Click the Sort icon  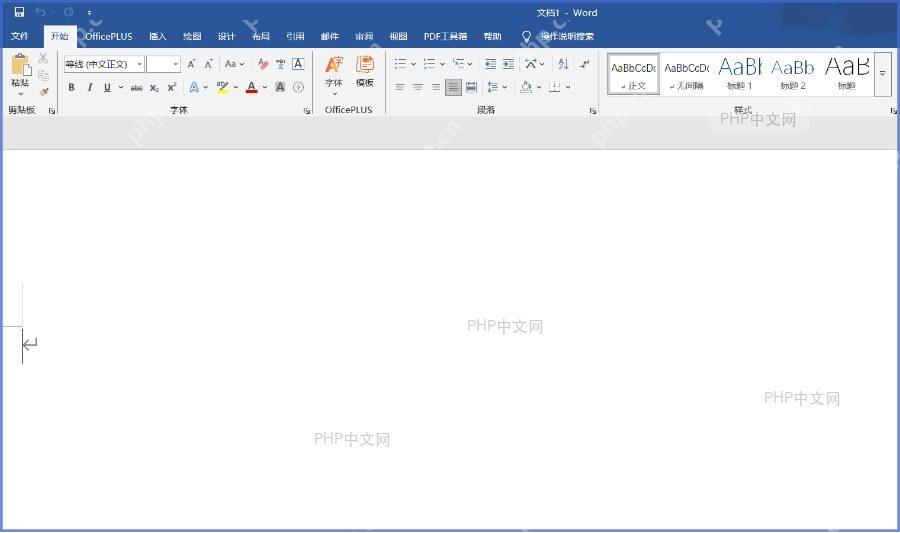click(x=564, y=64)
